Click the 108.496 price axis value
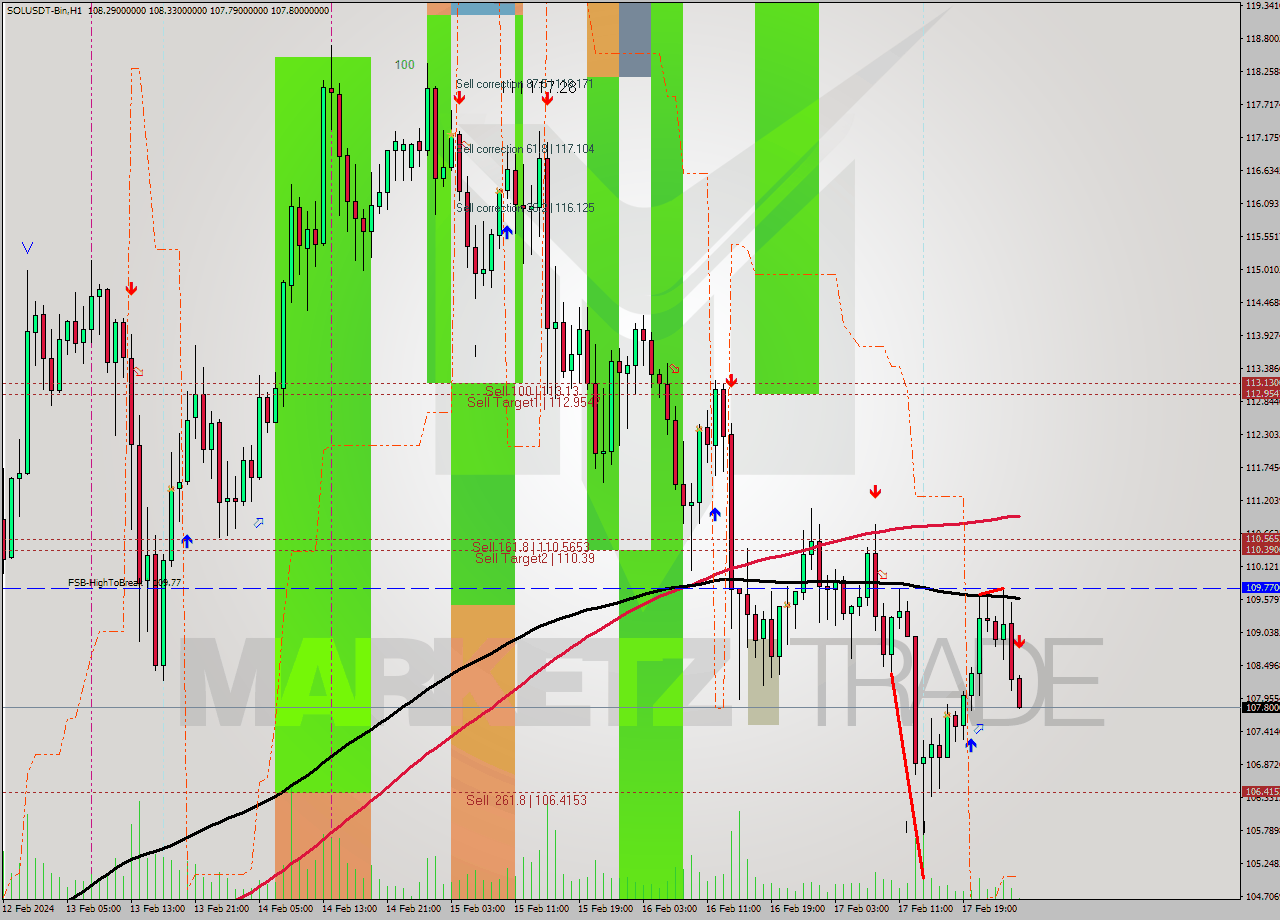 [1262, 665]
